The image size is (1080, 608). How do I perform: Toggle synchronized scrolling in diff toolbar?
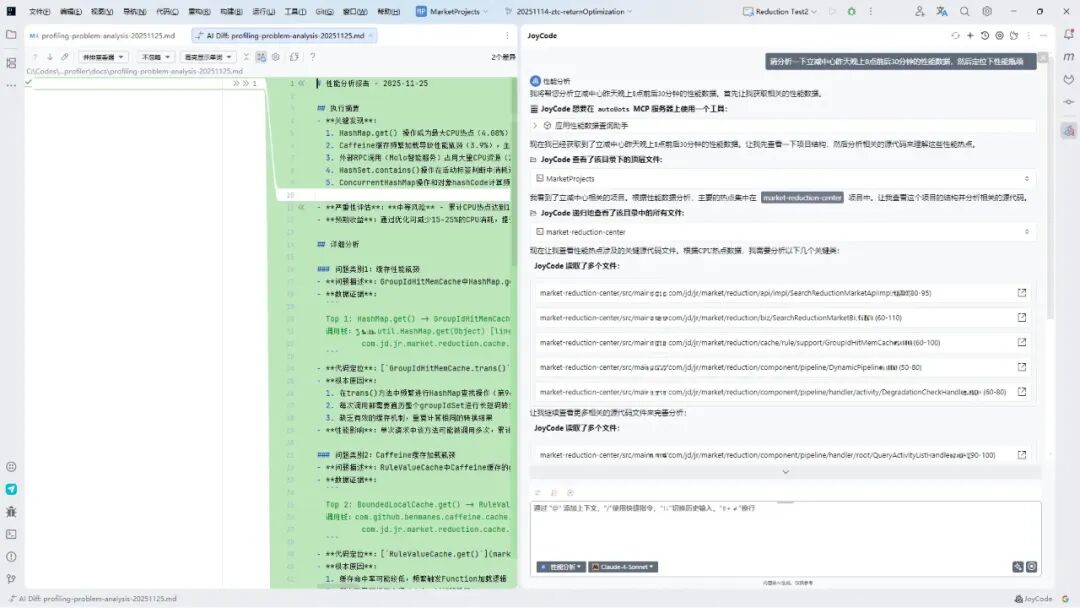(261, 57)
